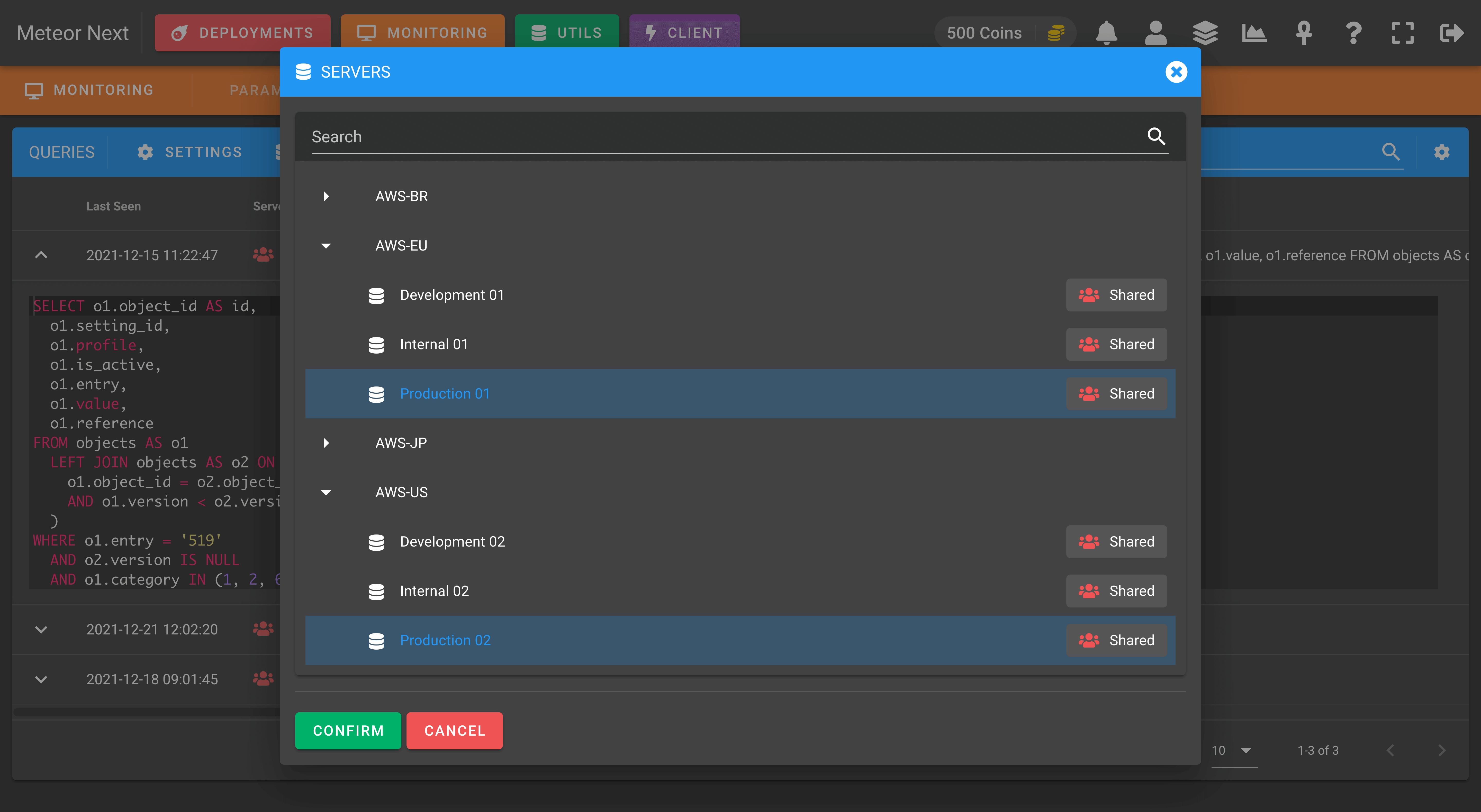Click the search magnifier in Servers dialog

click(x=1156, y=136)
